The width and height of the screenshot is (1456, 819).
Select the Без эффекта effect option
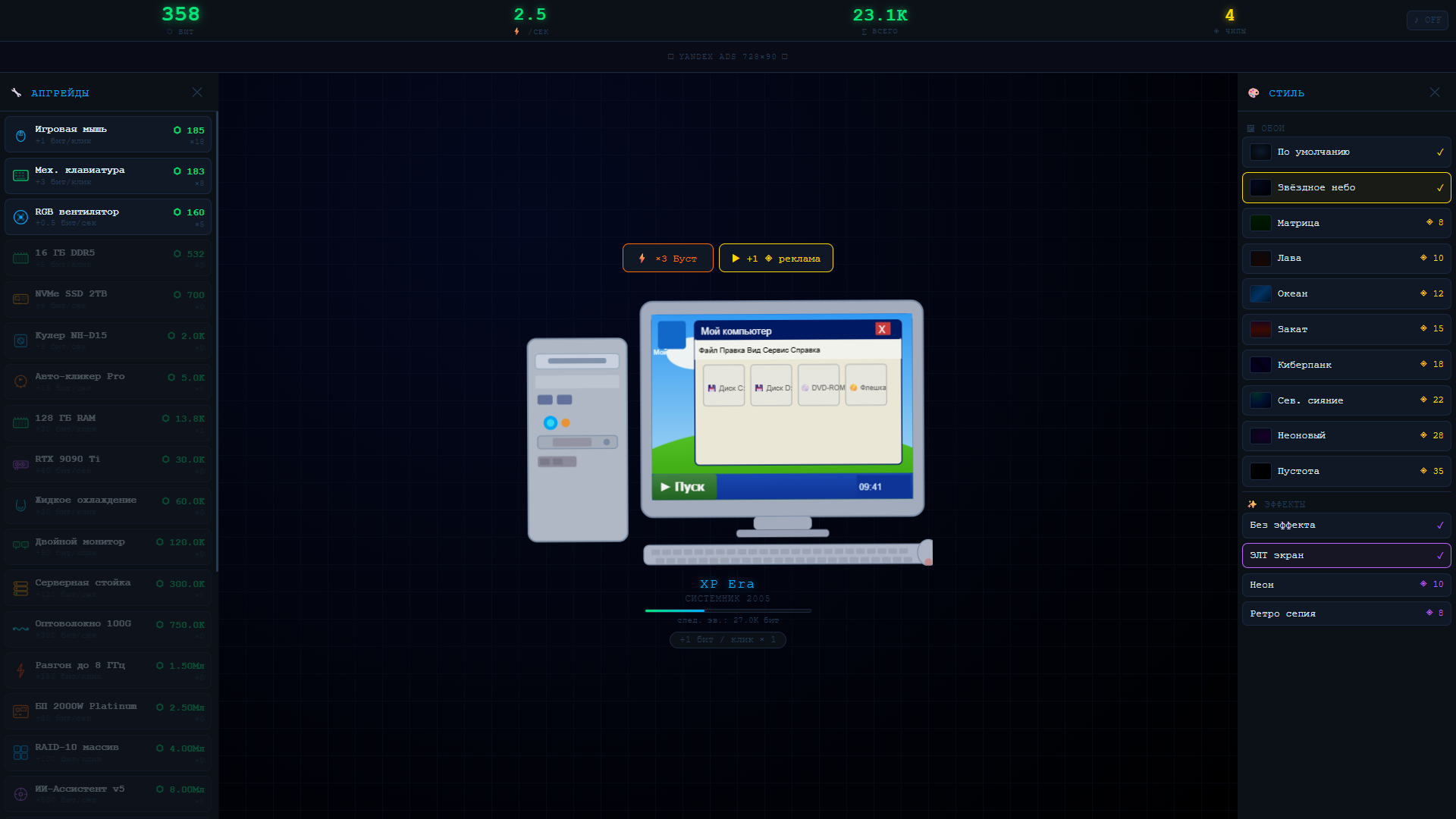(x=1346, y=525)
